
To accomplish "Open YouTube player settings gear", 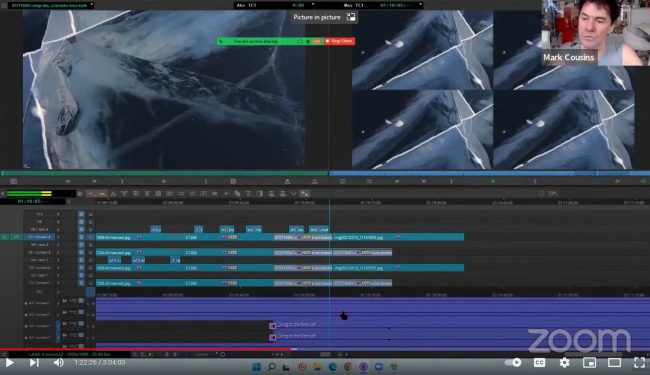I will (564, 363).
